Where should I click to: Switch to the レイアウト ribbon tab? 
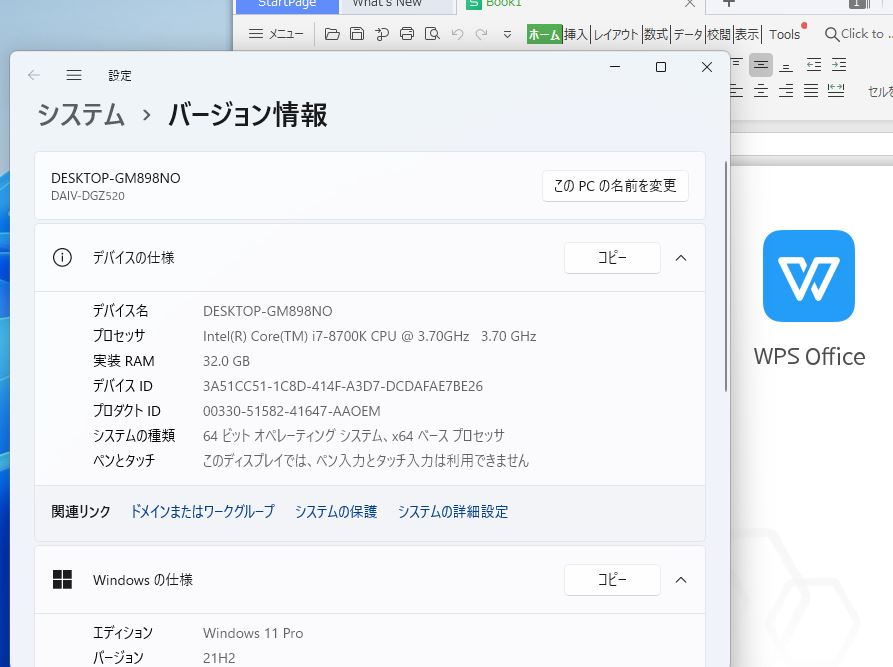point(616,34)
